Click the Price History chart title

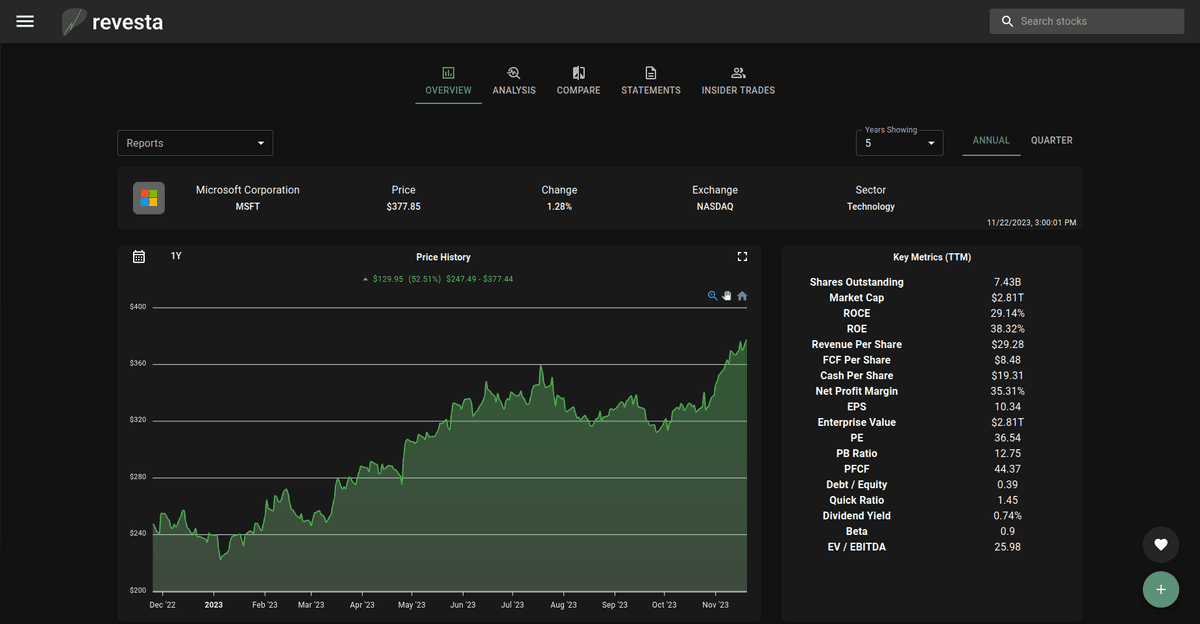pos(443,257)
